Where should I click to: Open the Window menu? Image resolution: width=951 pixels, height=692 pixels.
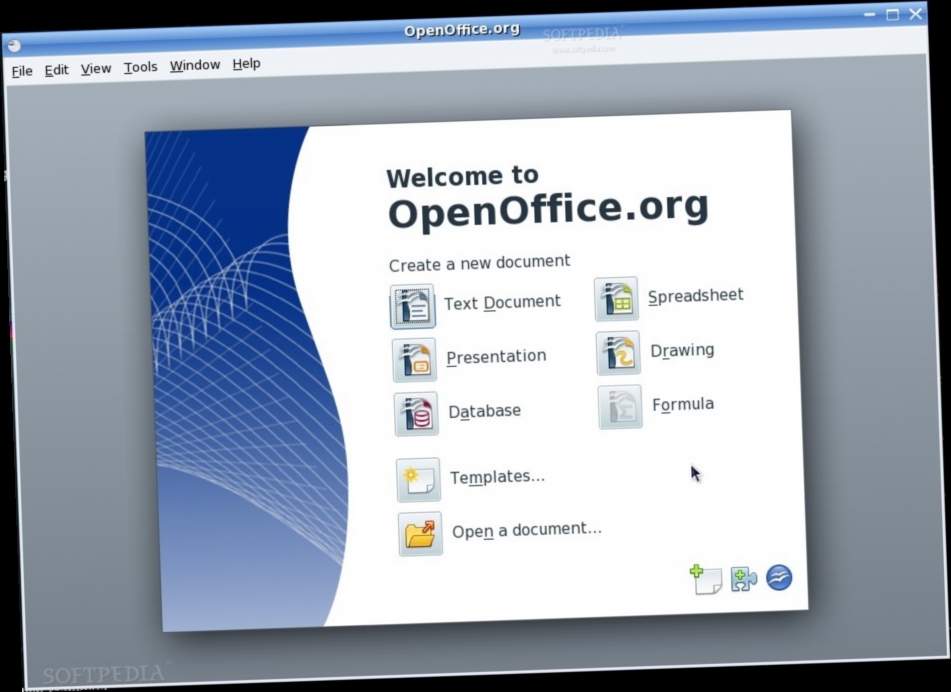(194, 64)
